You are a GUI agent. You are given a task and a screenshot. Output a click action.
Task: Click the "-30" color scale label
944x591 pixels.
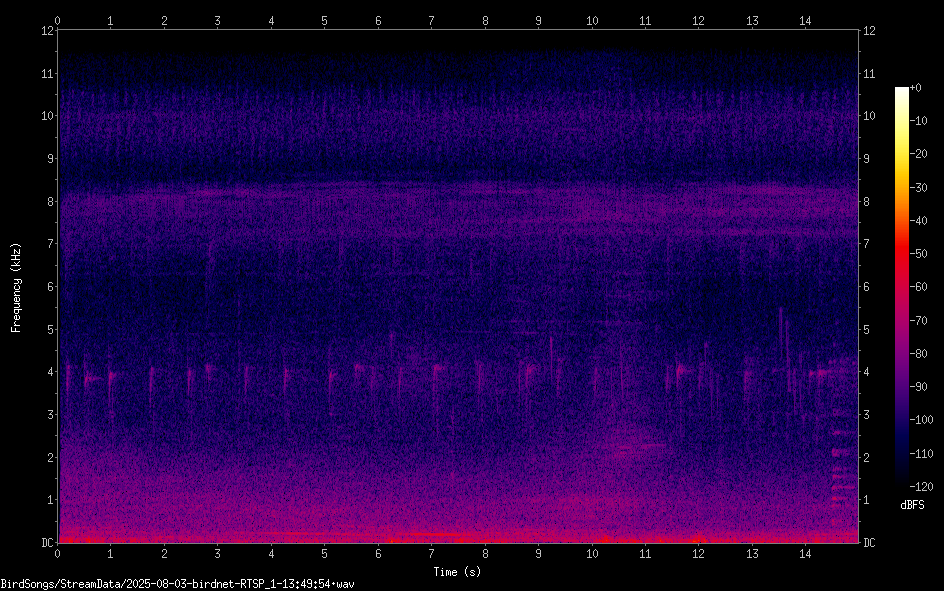(919, 188)
